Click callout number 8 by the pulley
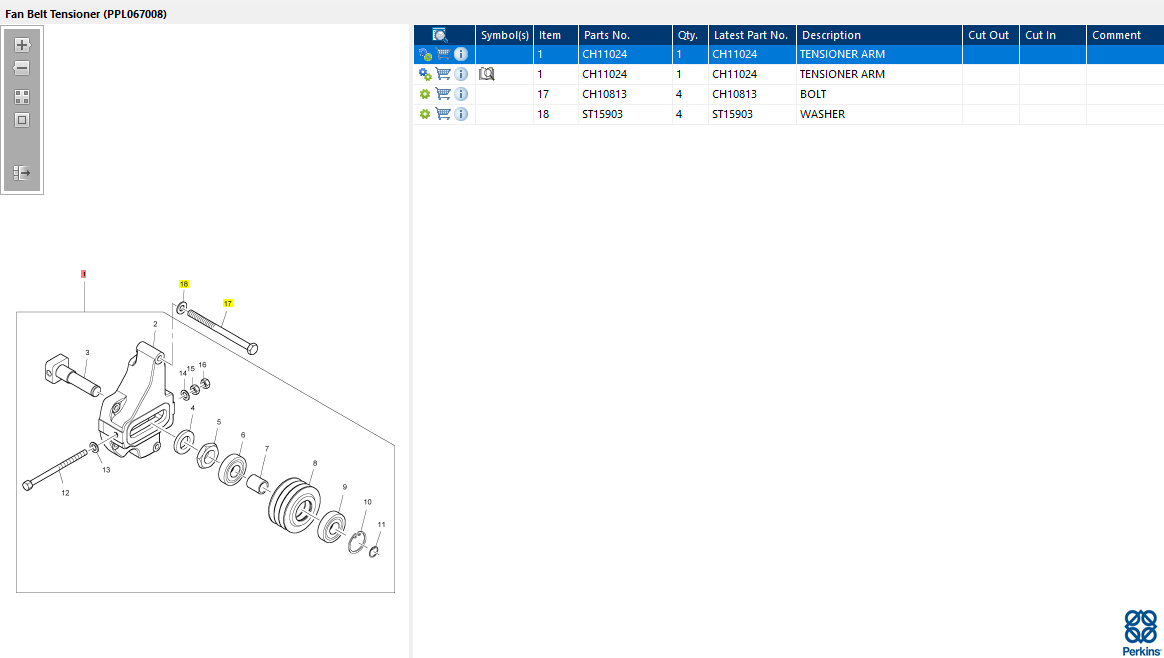Screen dimensions: 1164x658 tap(315, 463)
